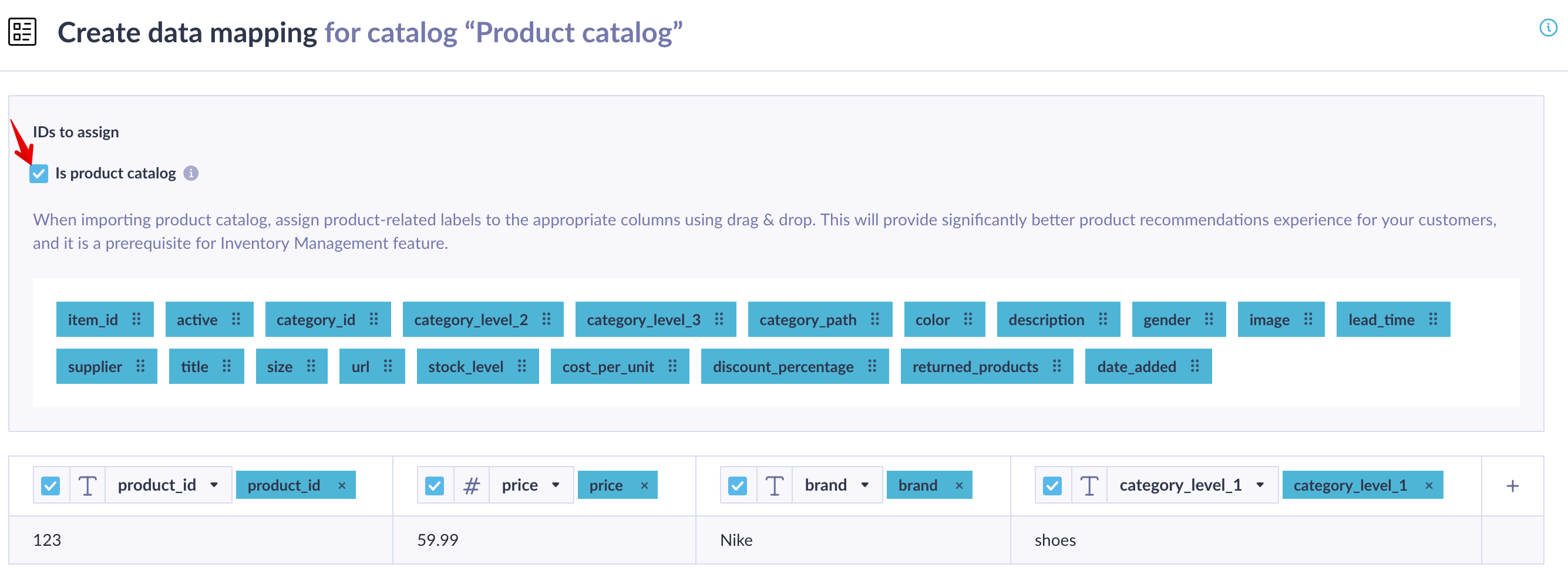Click info icon beside Is product catalog
This screenshot has height=574, width=1568.
click(191, 174)
